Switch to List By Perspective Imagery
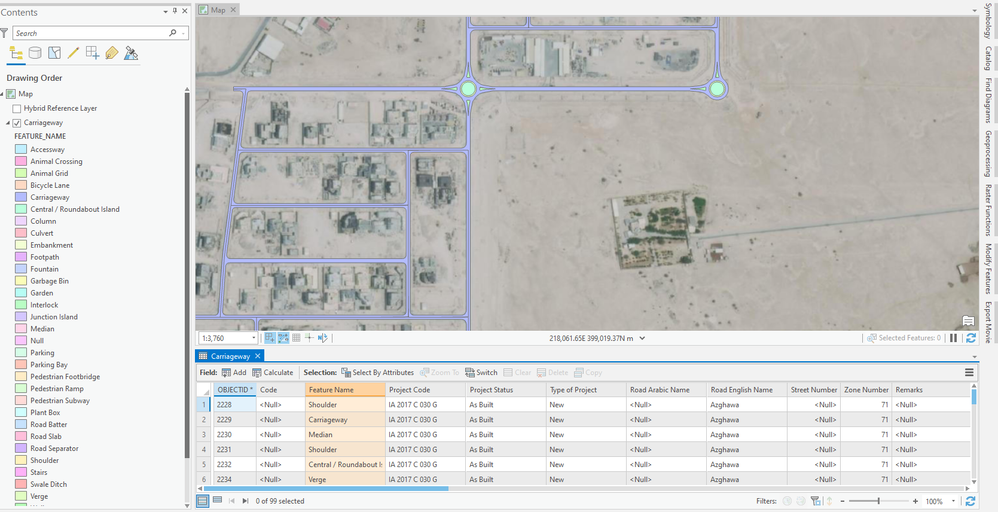Screen dimensions: 998x512 pyautogui.click(x=131, y=53)
